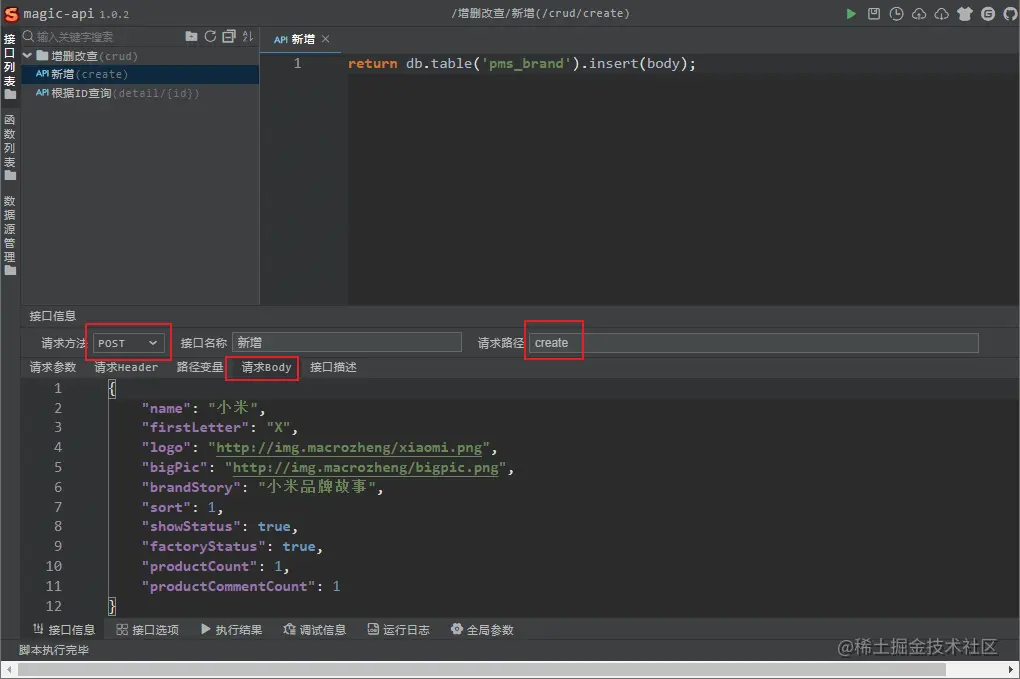The height and width of the screenshot is (679, 1020).
Task: Switch to the 请求参数 tab
Action: pos(53,367)
